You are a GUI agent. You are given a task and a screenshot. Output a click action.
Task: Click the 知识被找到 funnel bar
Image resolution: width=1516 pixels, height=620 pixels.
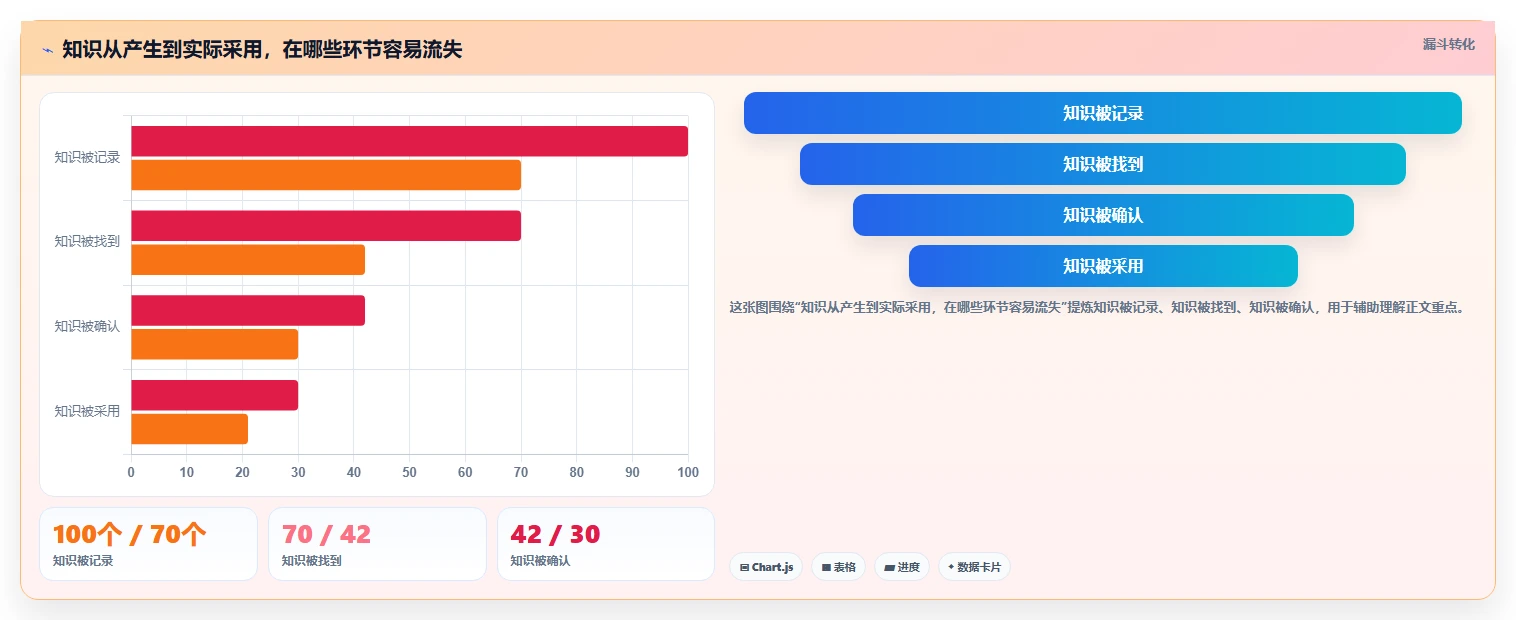(x=1102, y=164)
